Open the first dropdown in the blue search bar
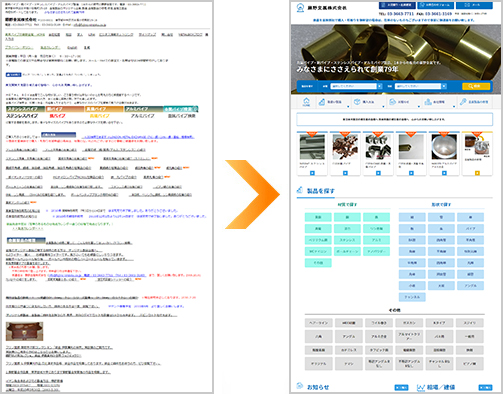 point(356,86)
